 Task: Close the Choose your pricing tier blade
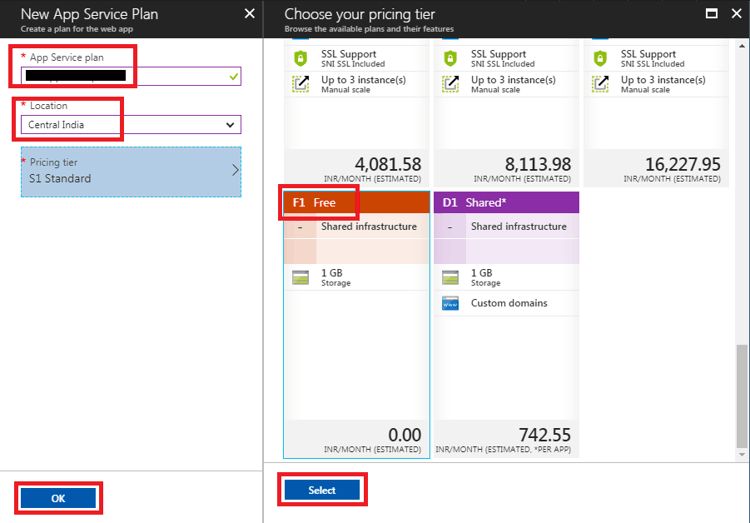click(737, 13)
